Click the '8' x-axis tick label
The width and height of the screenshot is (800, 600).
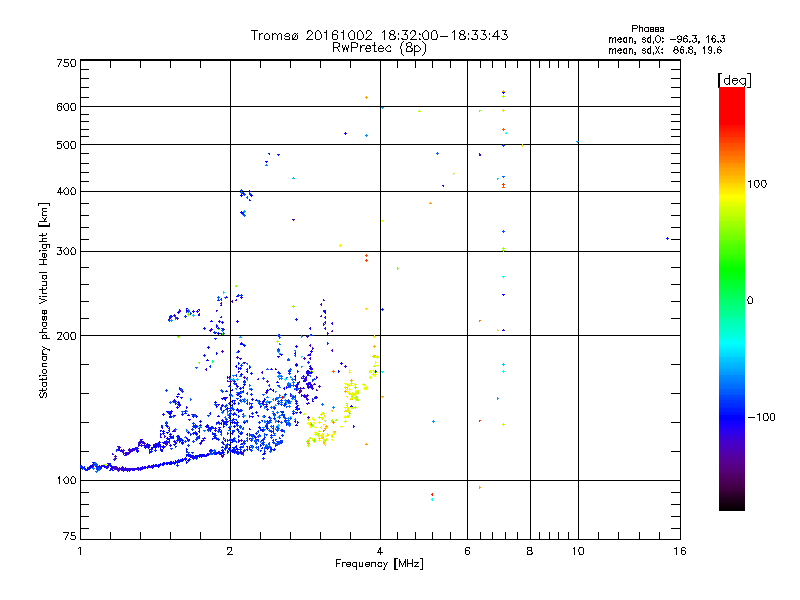(530, 551)
